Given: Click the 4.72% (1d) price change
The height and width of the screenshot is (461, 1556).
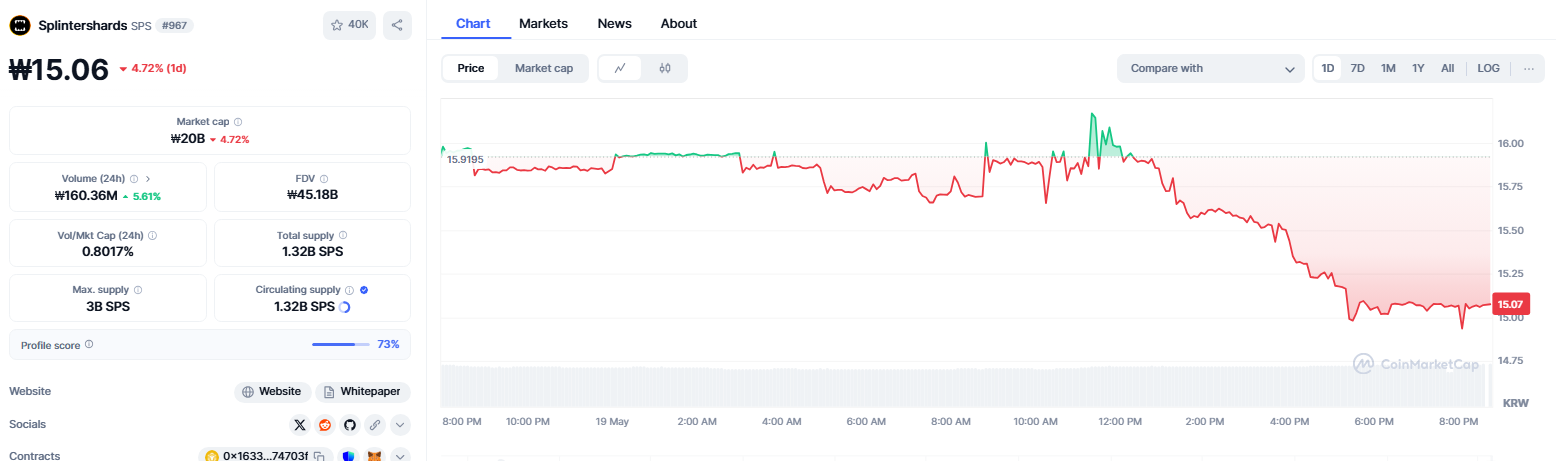Looking at the screenshot, I should coord(153,69).
